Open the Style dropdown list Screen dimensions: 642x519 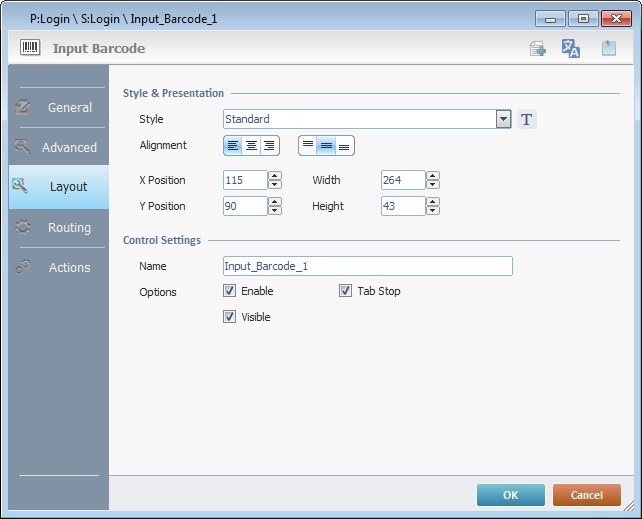coord(503,120)
